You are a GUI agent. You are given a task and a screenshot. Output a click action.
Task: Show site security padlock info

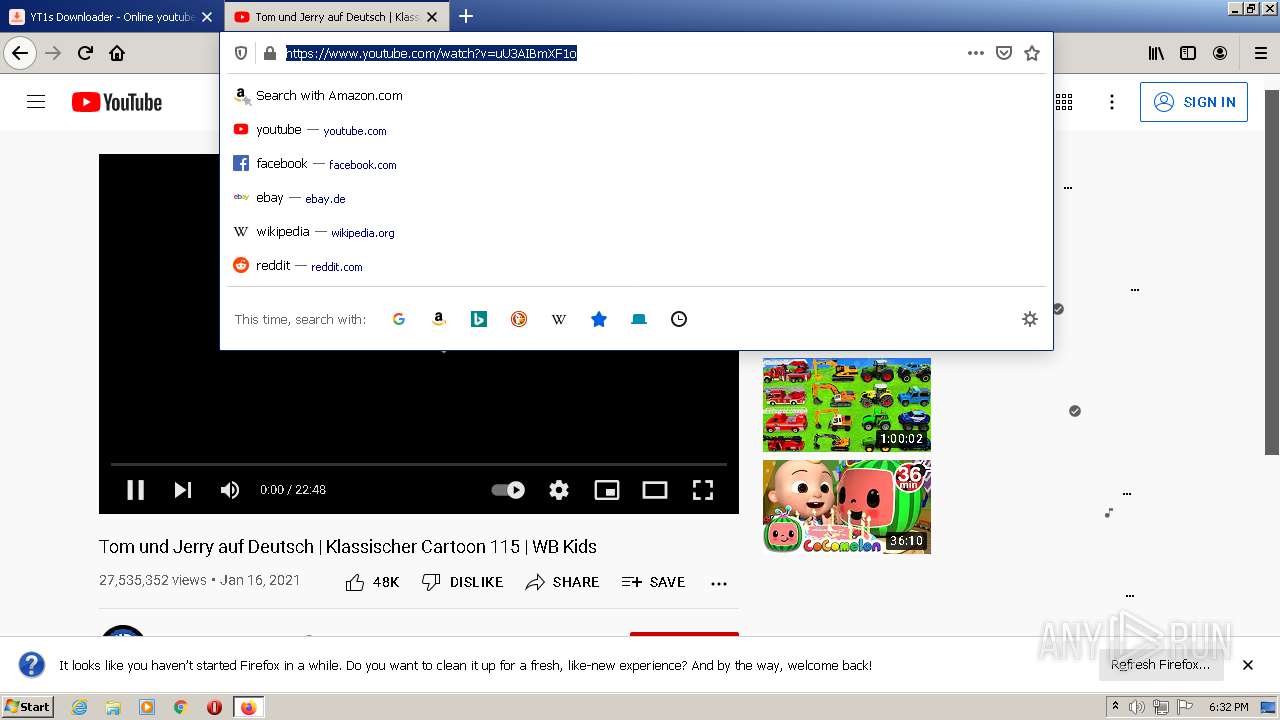click(269, 53)
